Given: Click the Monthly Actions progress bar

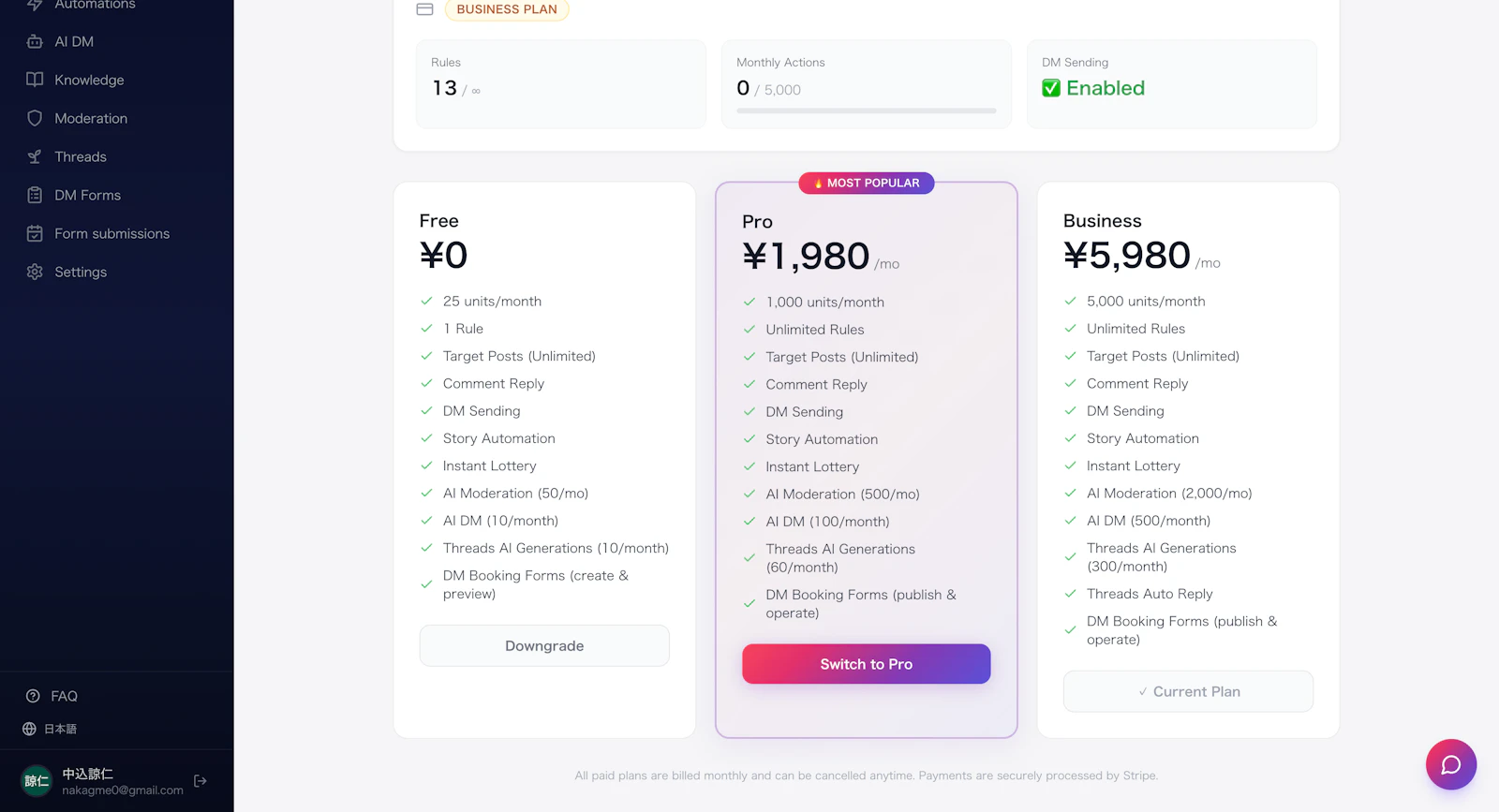Looking at the screenshot, I should [x=867, y=111].
